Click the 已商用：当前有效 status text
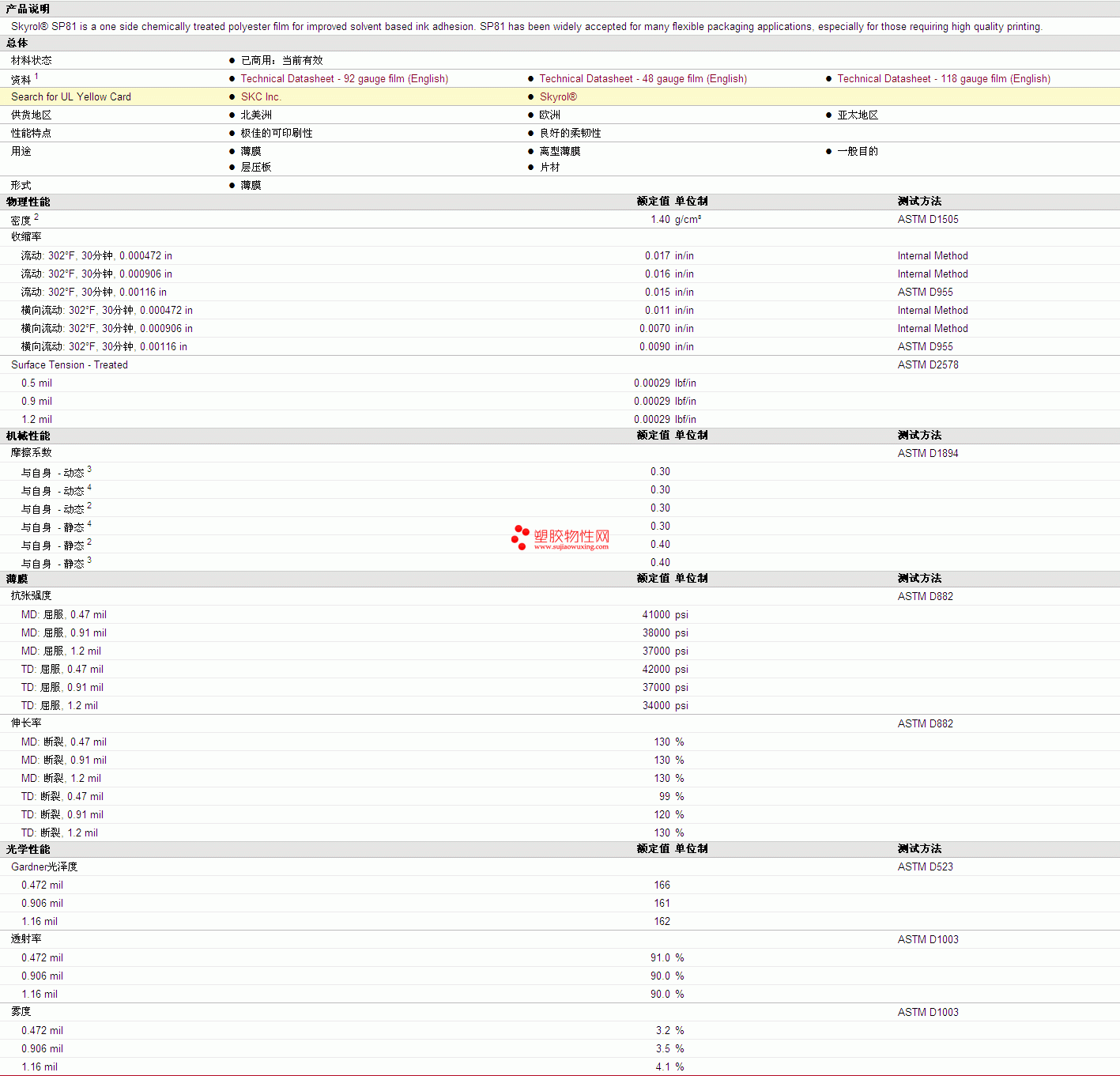This screenshot has width=1120, height=1076. [x=282, y=60]
